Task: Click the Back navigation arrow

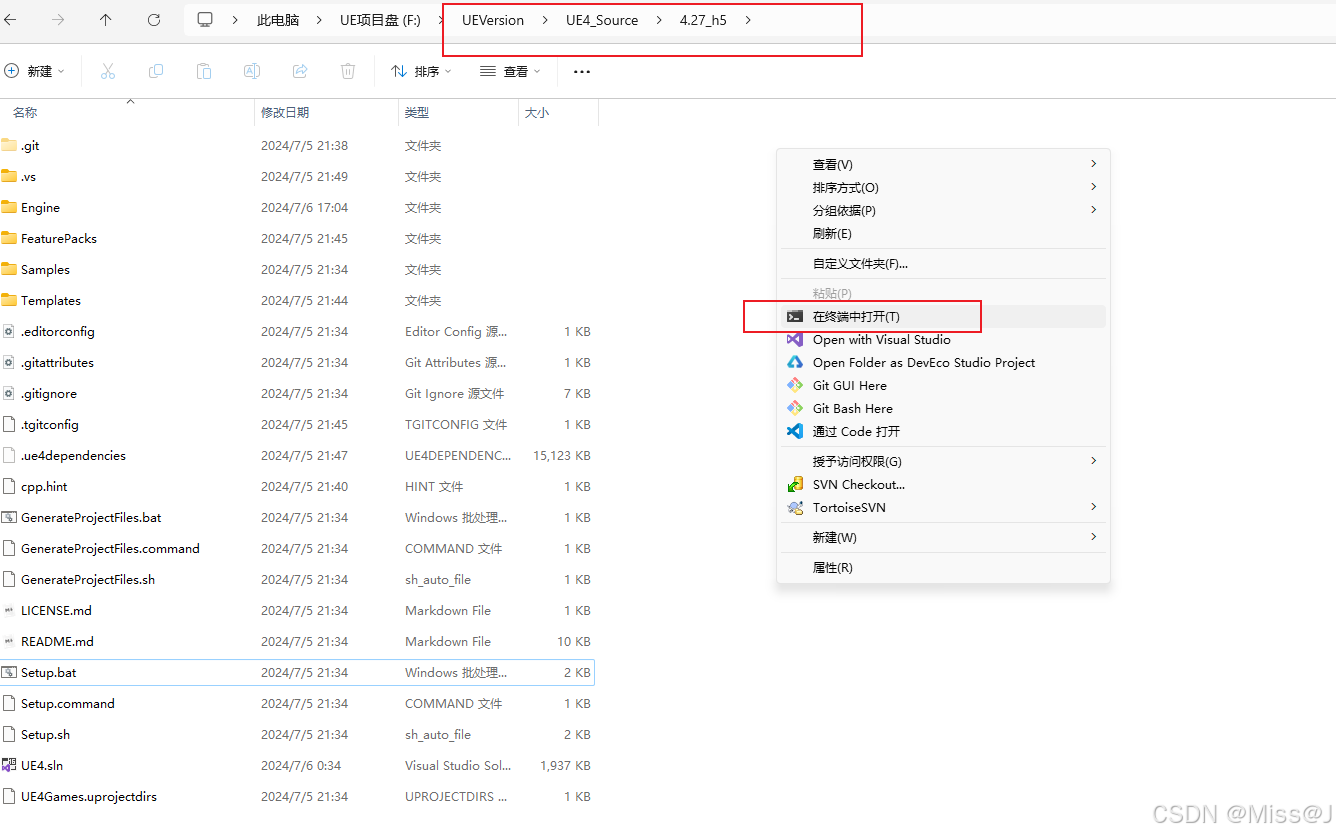Action: click(9, 20)
